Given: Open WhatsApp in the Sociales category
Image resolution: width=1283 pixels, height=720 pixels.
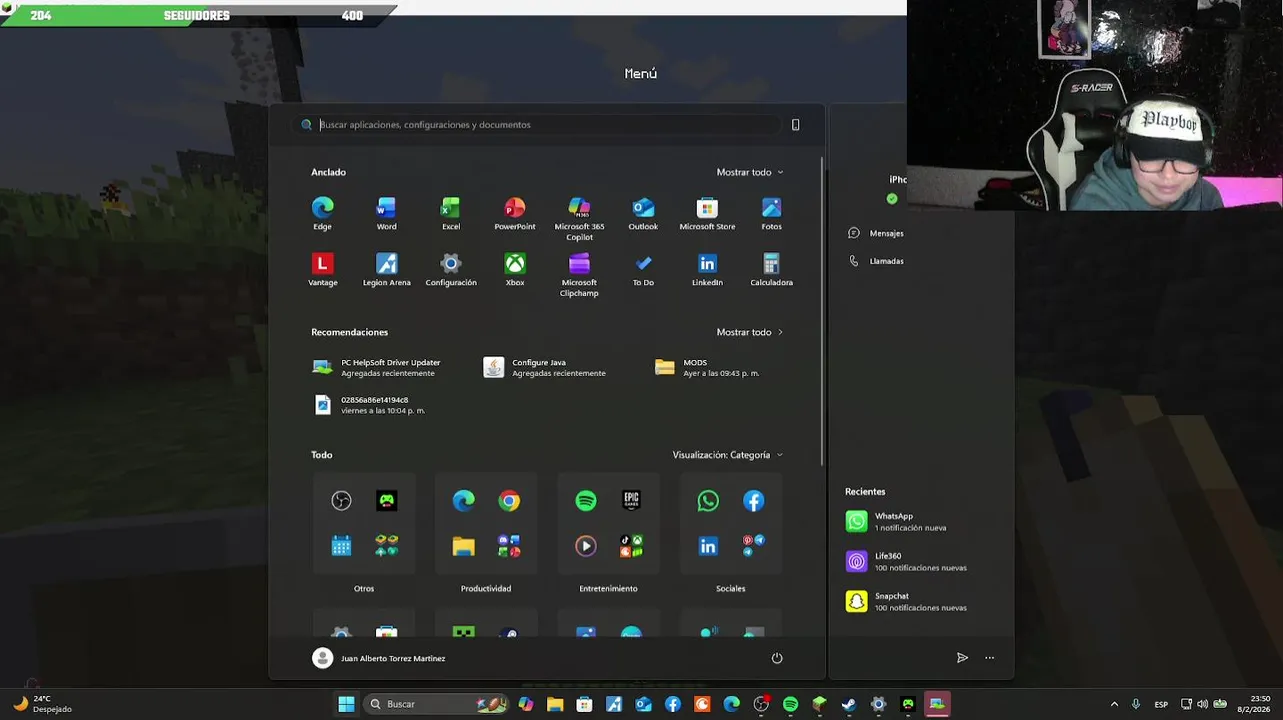Looking at the screenshot, I should point(708,501).
